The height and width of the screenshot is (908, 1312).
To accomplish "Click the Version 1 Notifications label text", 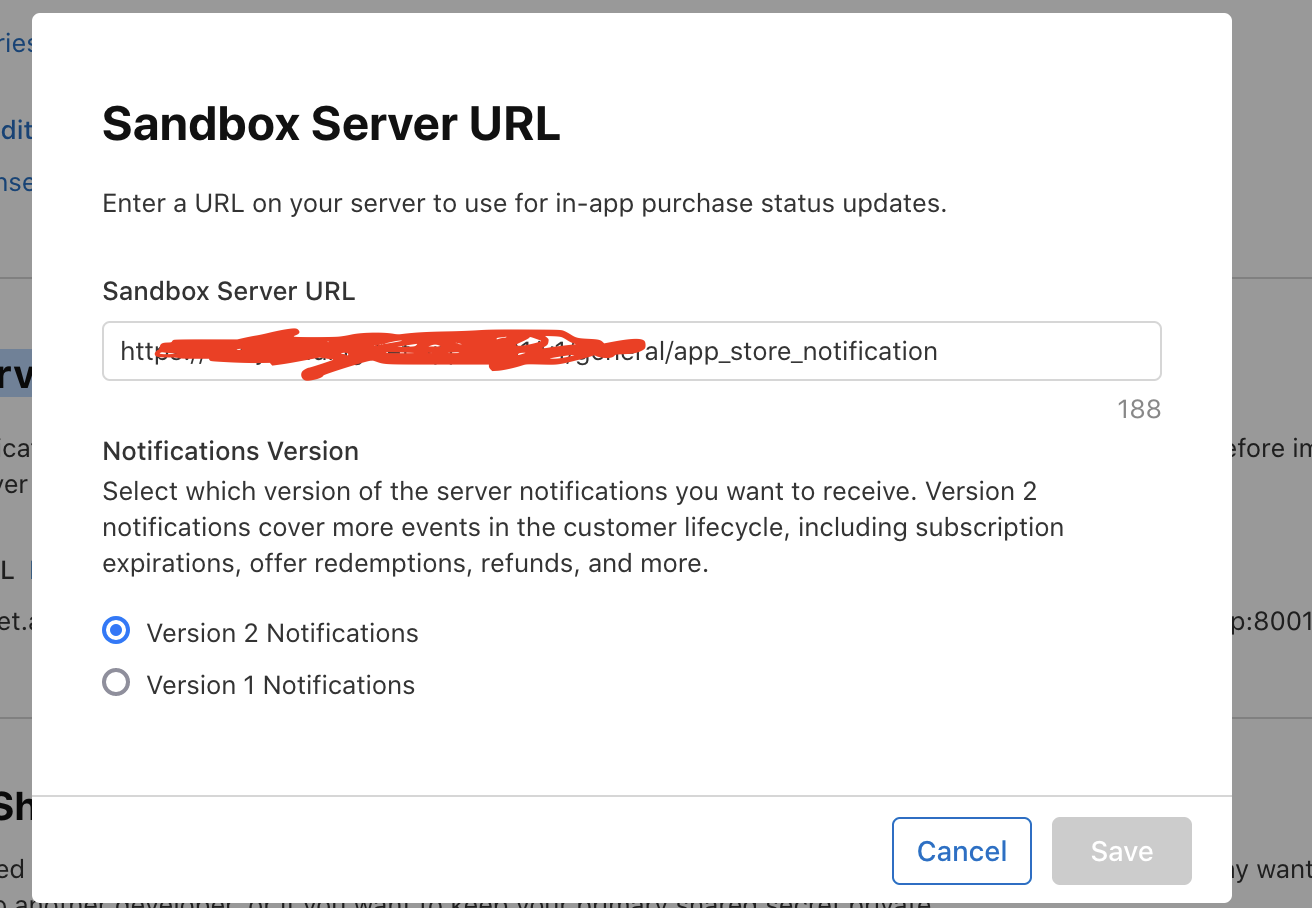I will [x=280, y=684].
